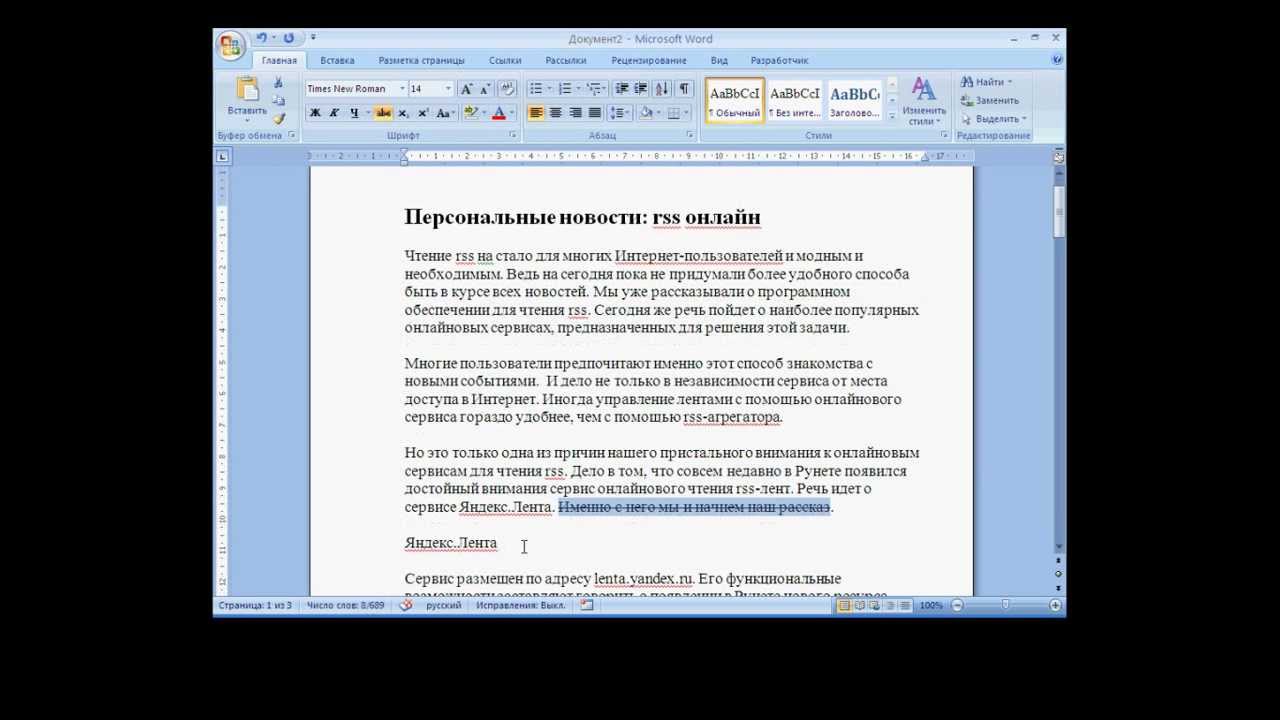1280x720 pixels.
Task: Open the Рецензирование tab
Action: [x=649, y=60]
